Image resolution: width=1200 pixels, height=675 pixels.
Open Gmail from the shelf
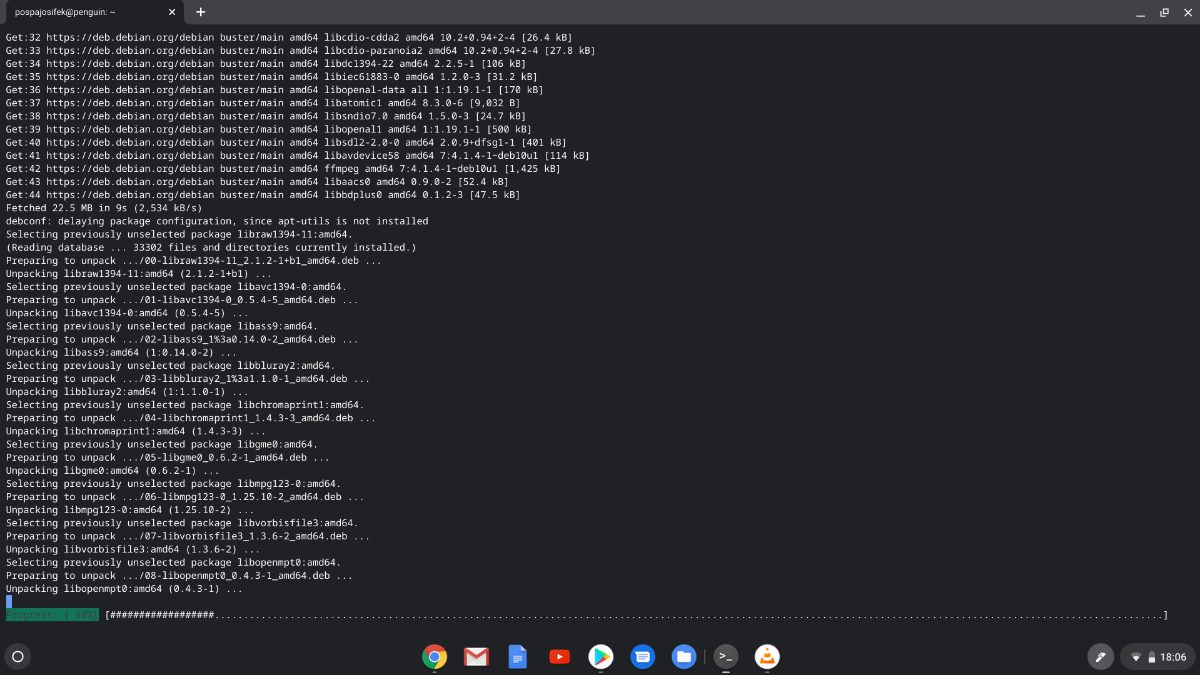pyautogui.click(x=476, y=657)
